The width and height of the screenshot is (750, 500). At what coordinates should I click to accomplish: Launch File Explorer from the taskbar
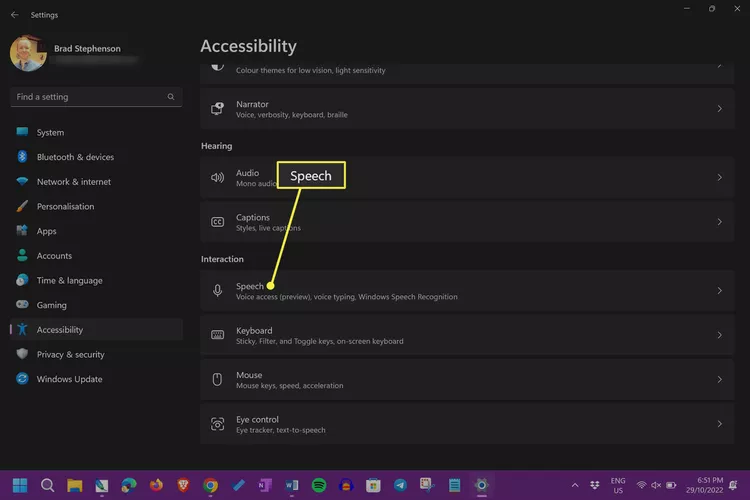tap(74, 485)
